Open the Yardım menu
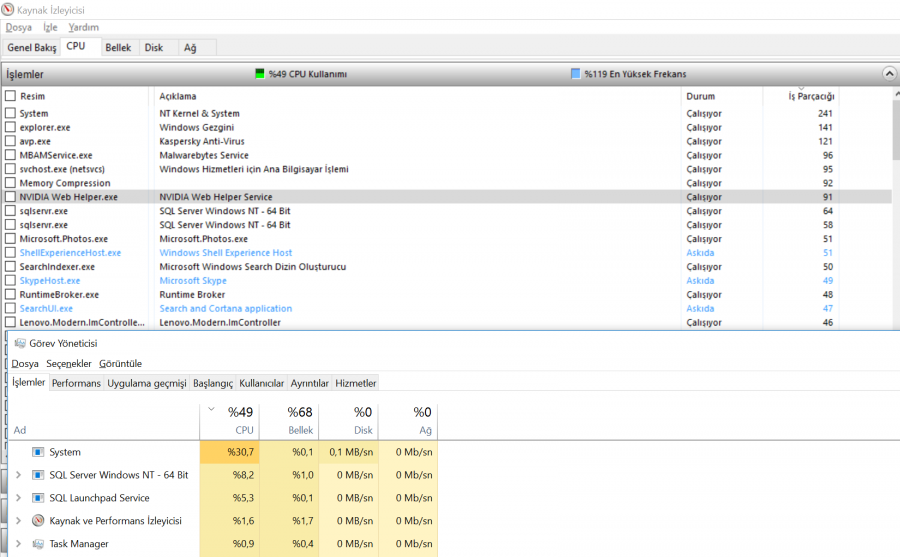Screen dimensions: 900x557 [83, 27]
